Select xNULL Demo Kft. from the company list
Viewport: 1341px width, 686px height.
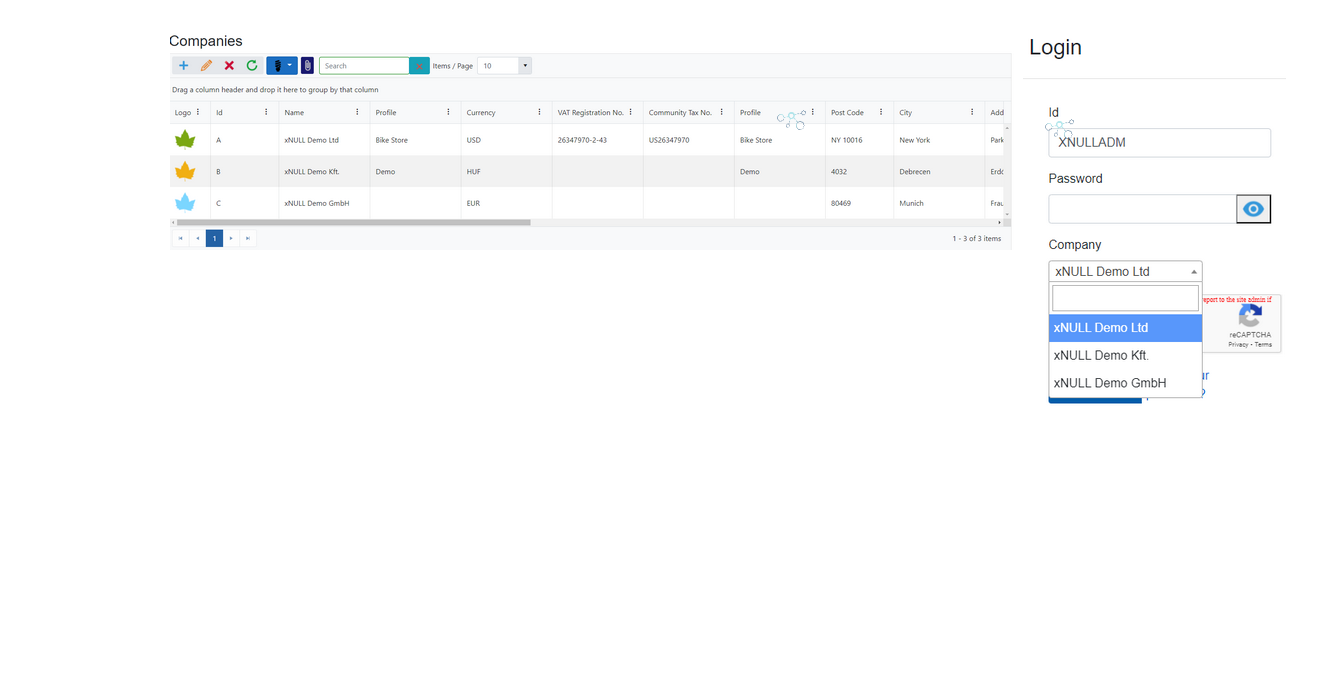[1101, 355]
